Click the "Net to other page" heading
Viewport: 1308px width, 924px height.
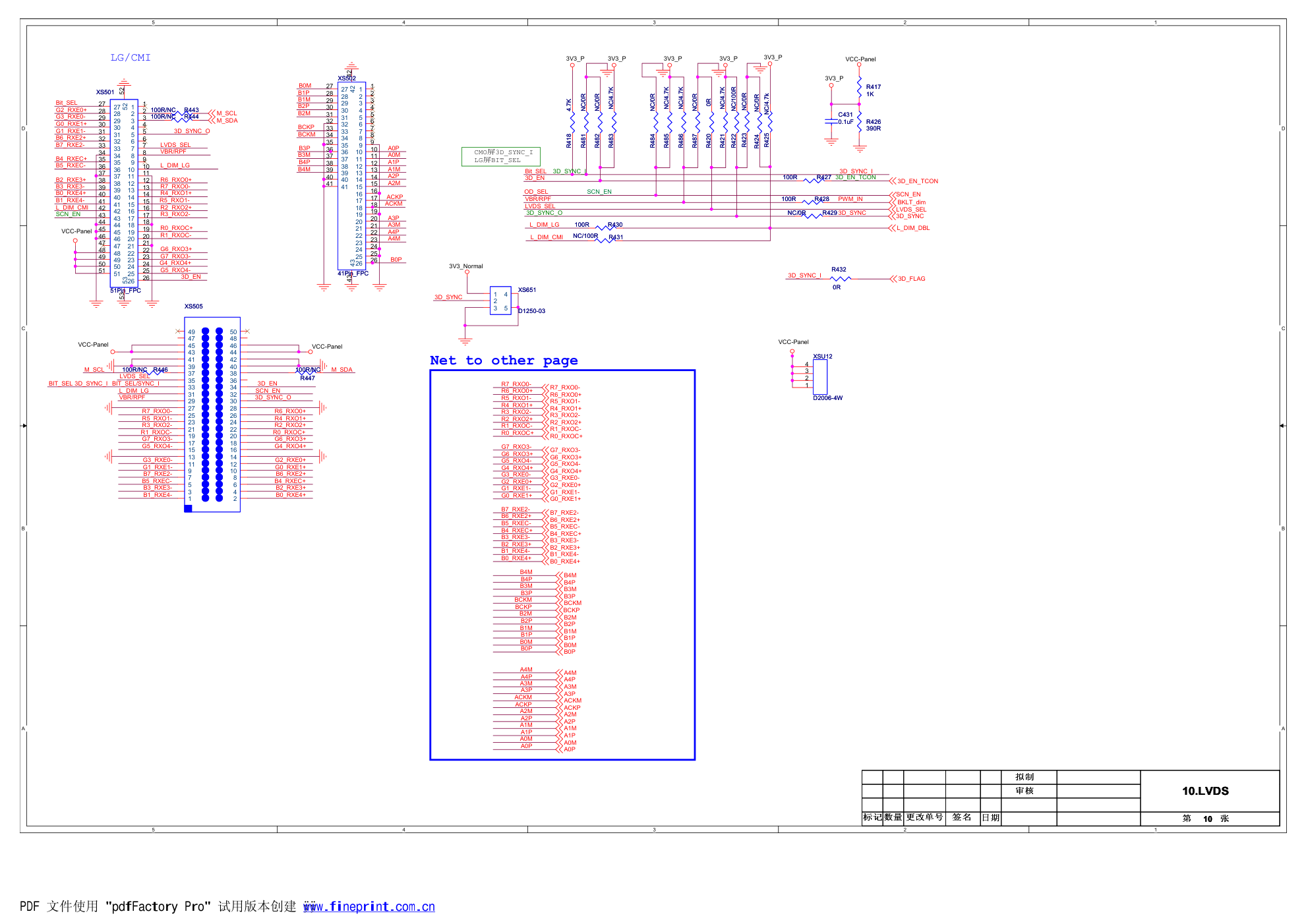pos(504,361)
